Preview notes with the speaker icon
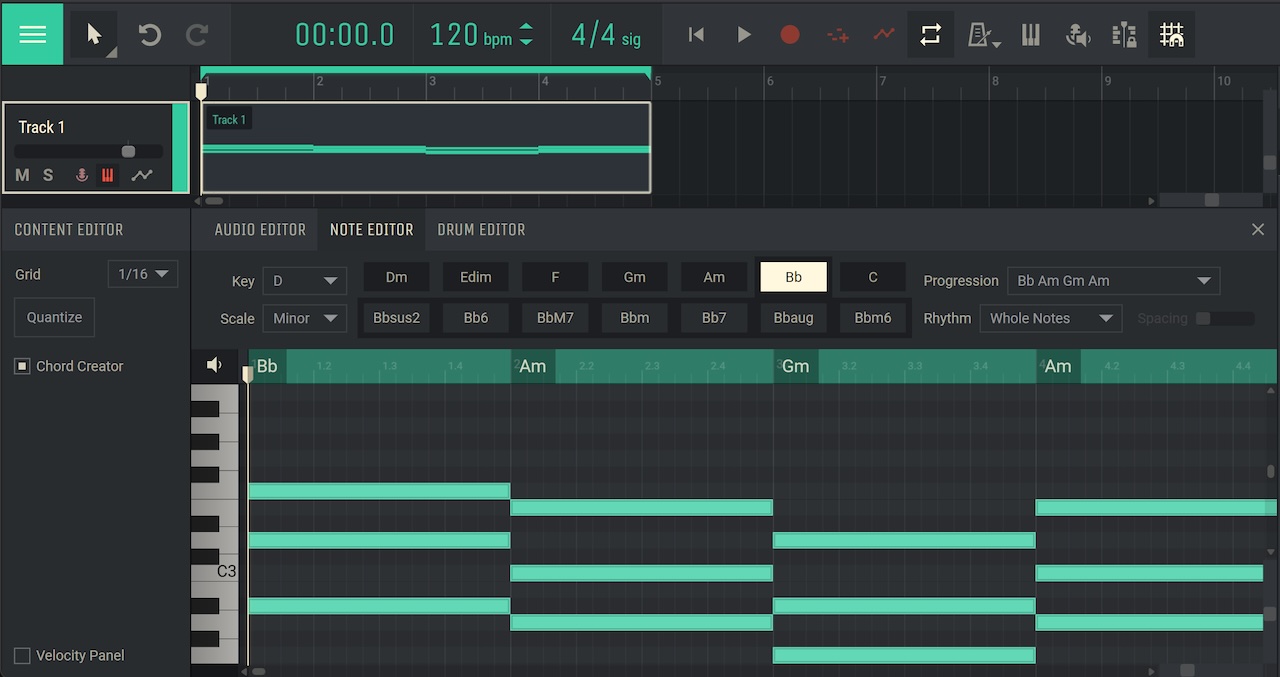 click(x=214, y=365)
